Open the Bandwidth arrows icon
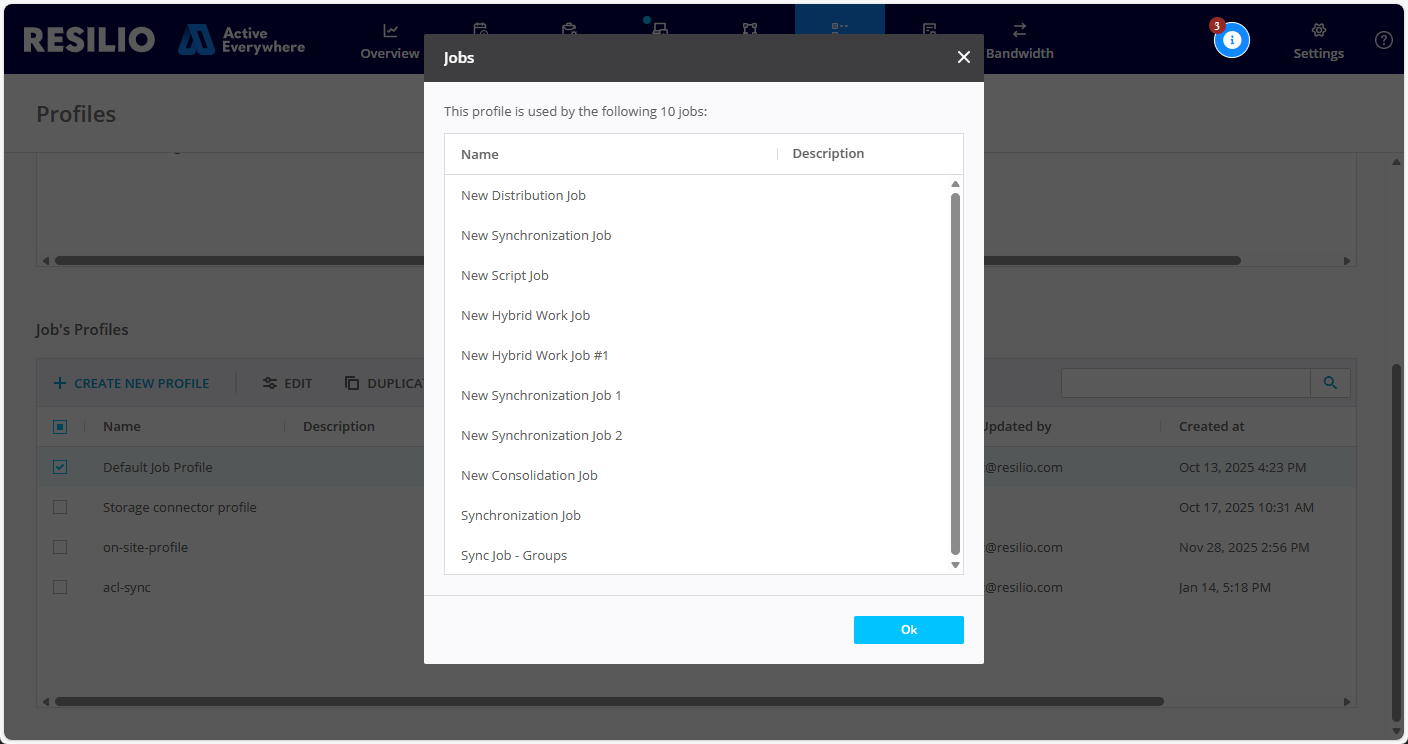The image size is (1408, 744). 1019,30
